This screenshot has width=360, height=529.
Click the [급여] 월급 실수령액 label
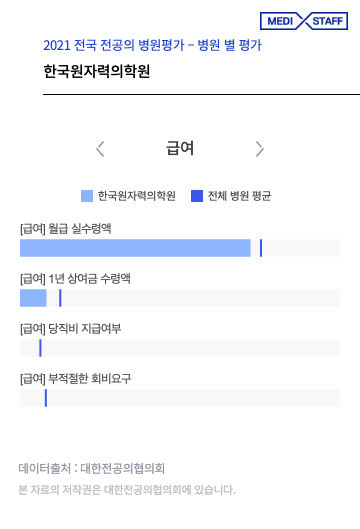(65, 228)
